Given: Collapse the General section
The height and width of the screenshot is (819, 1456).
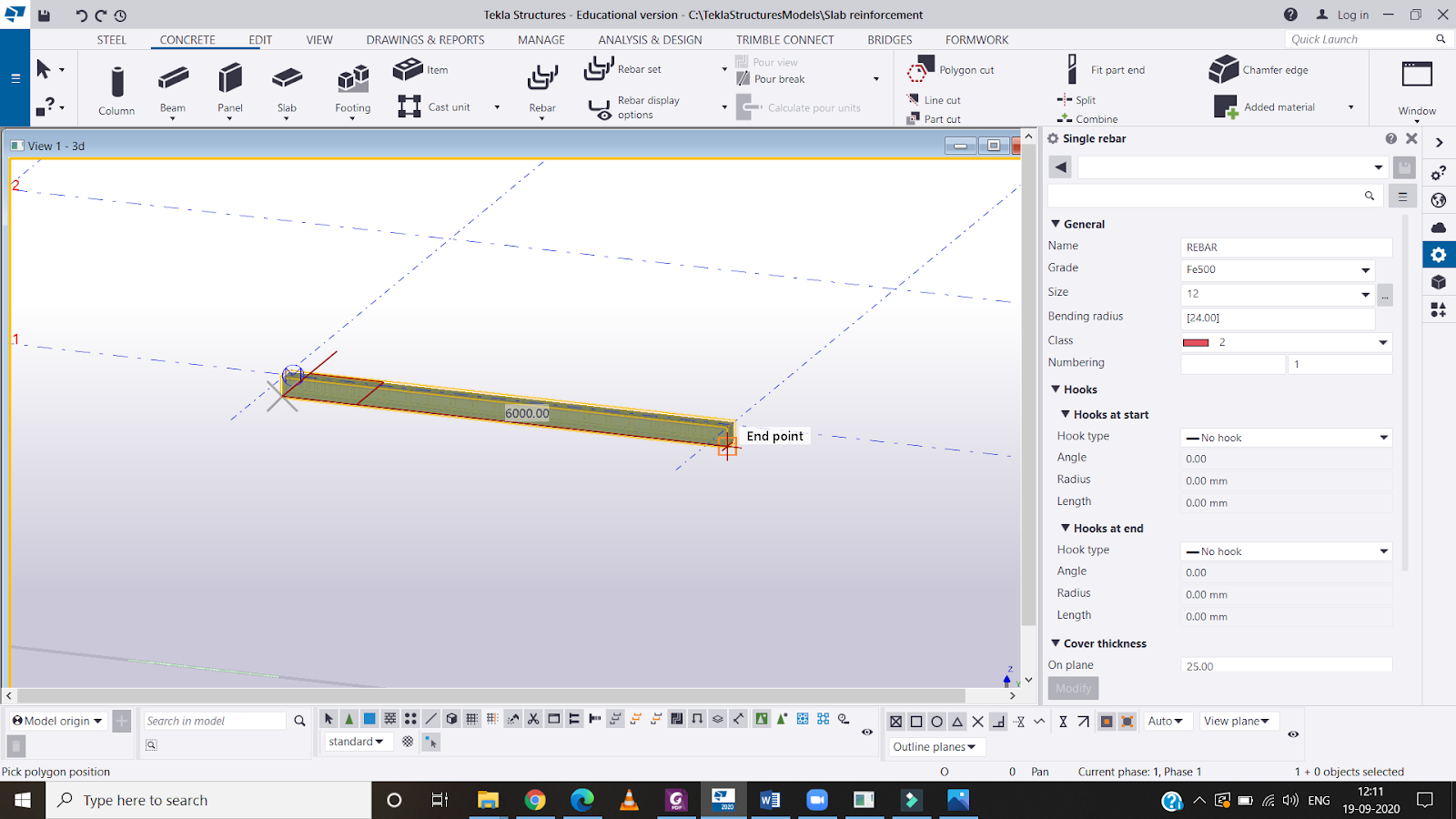Looking at the screenshot, I should pyautogui.click(x=1056, y=224).
